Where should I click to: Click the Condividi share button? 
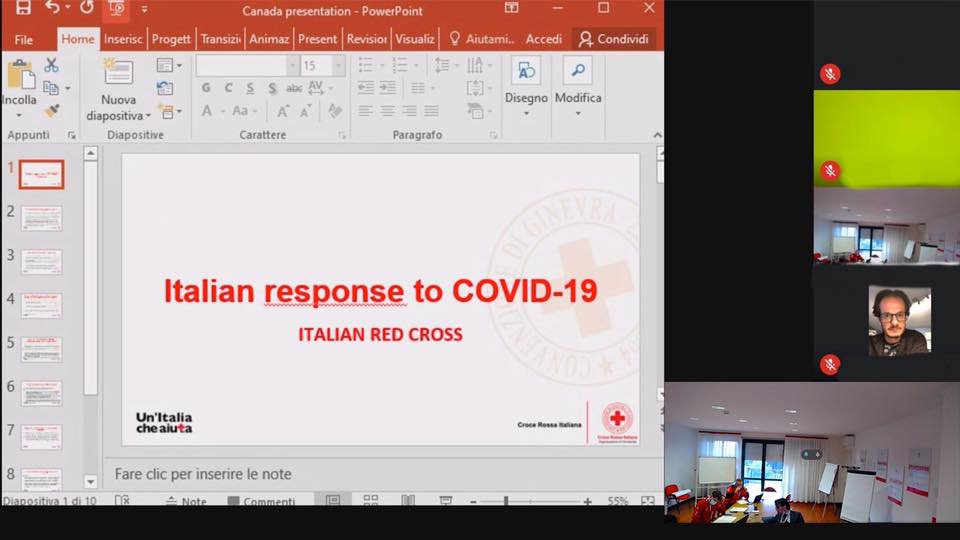614,39
